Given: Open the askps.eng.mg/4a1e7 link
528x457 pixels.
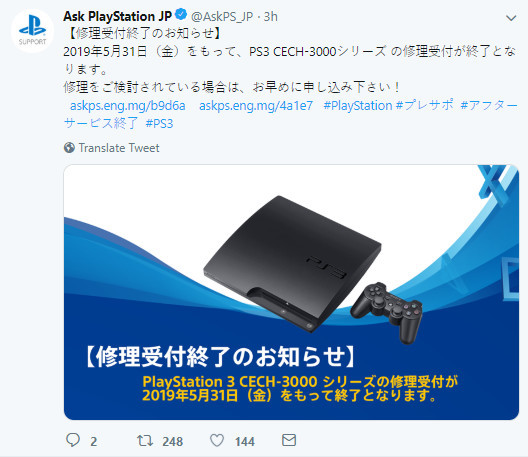Looking at the screenshot, I should (256, 106).
